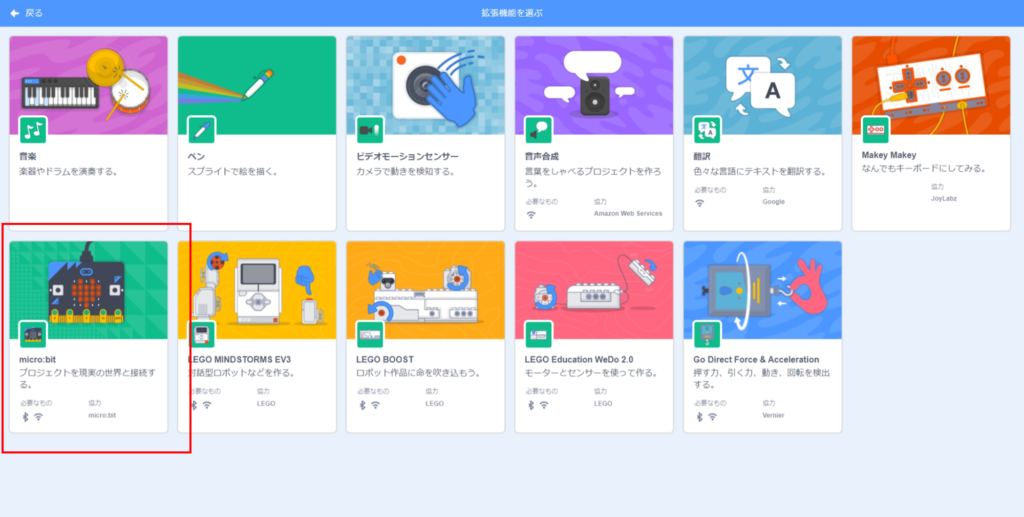
Task: Click Wi-Fi icon on 翻訳 card
Action: (699, 203)
